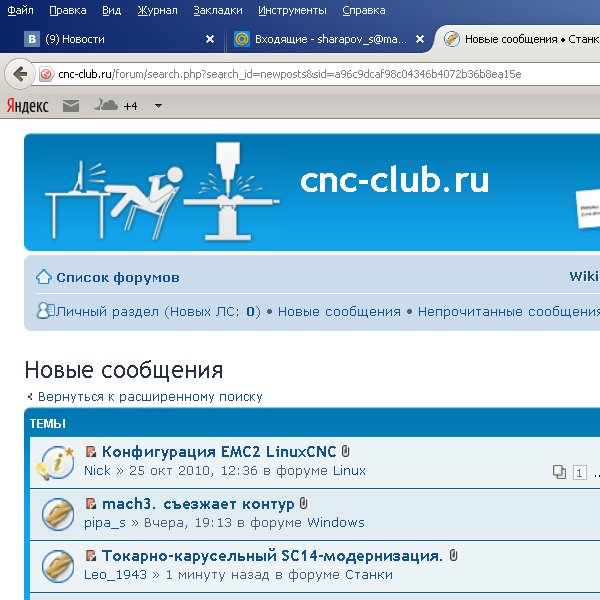Open the Windows forum link
The height and width of the screenshot is (600, 600).
click(x=336, y=522)
